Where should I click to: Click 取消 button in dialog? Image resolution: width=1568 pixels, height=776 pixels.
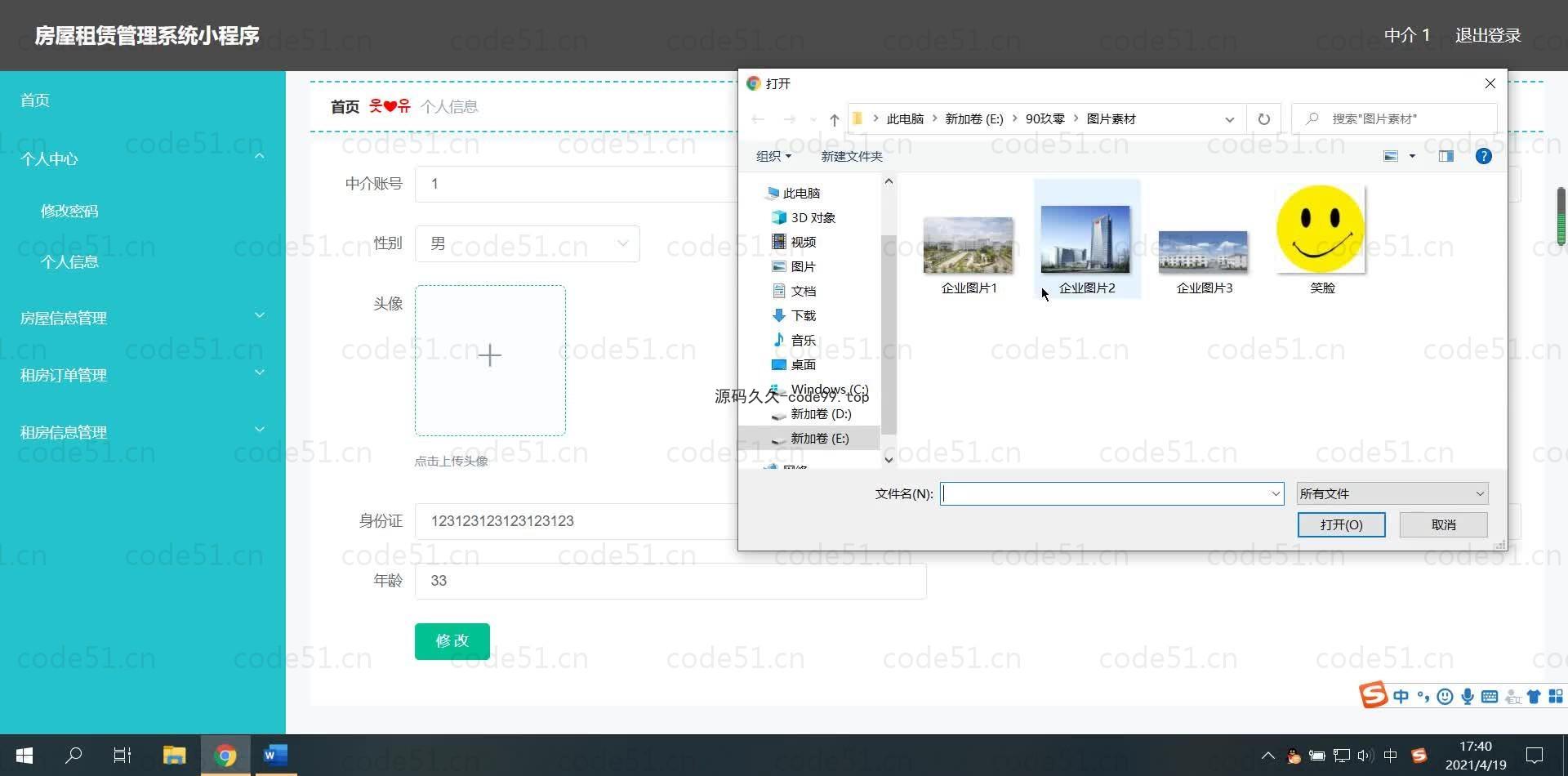(1443, 524)
